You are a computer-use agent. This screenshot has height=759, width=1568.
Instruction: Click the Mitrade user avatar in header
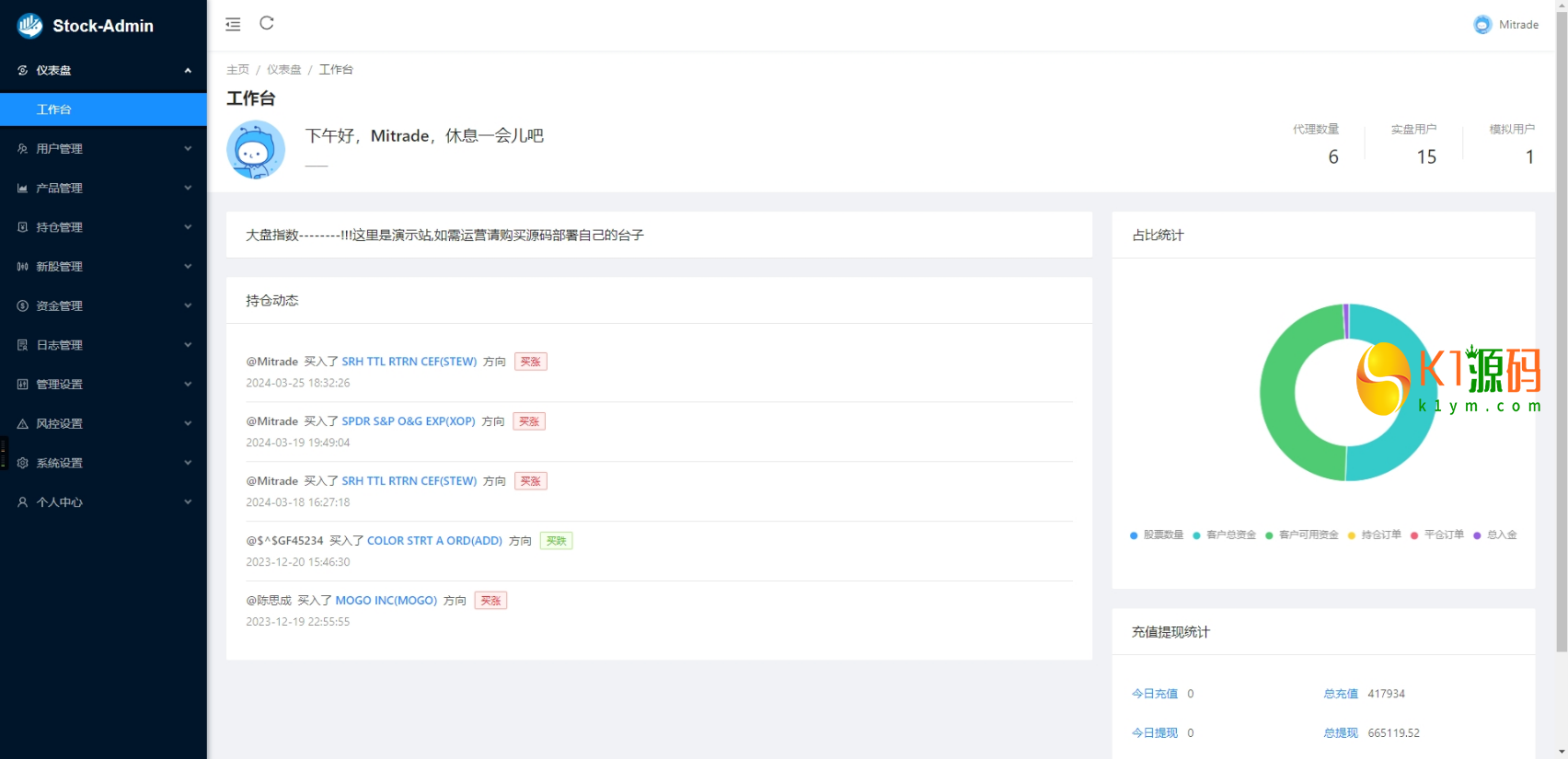1482,25
